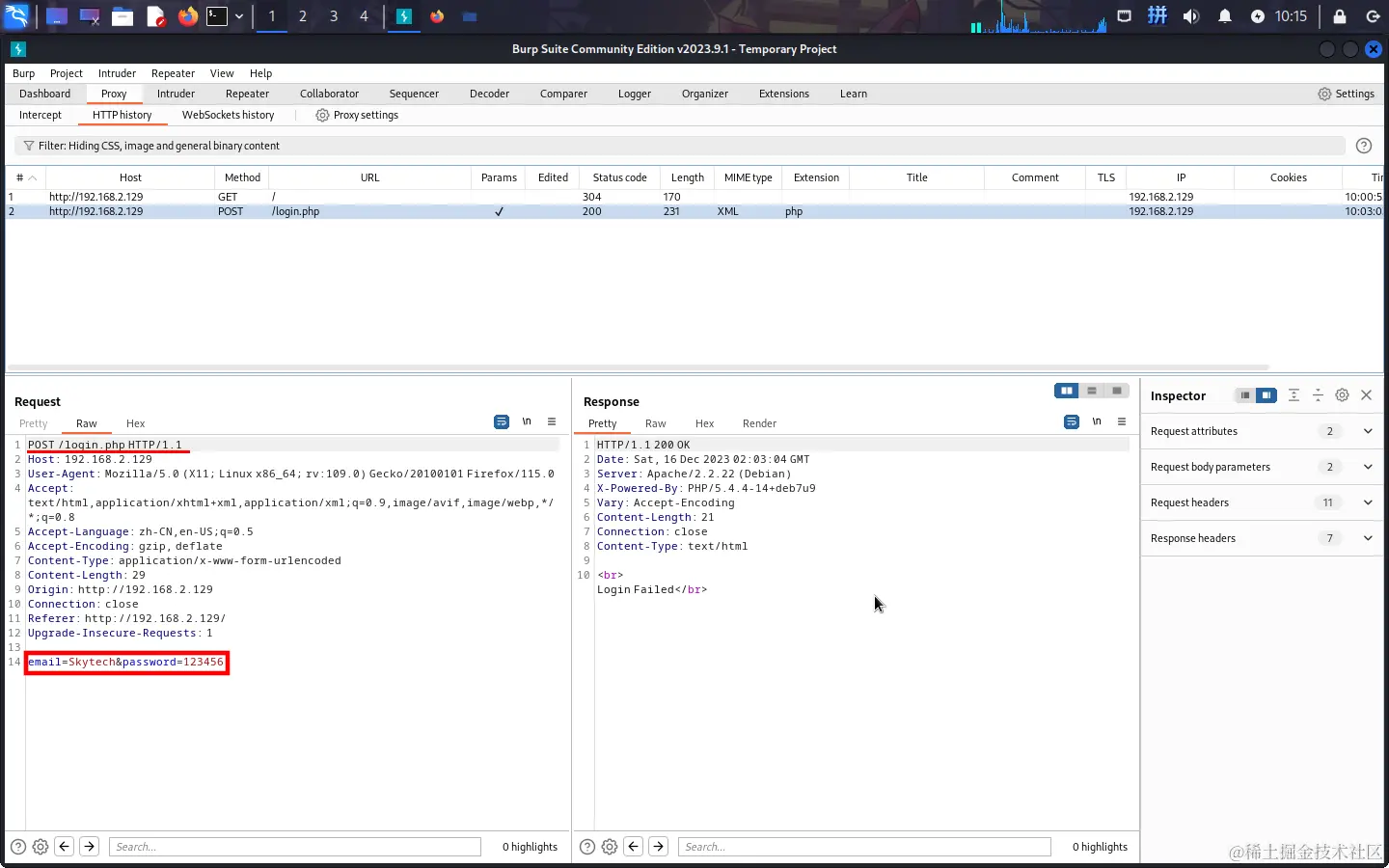Viewport: 1389px width, 868px height.
Task: Switch Request view to Hex
Action: point(135,423)
